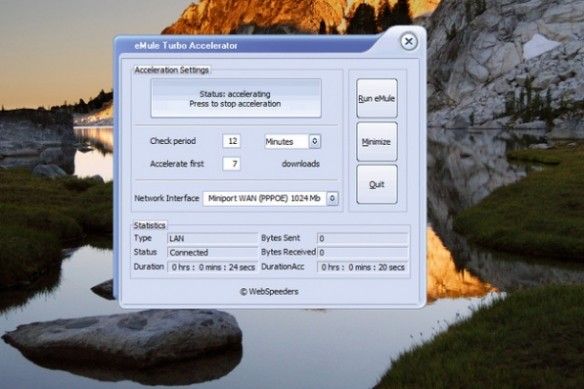Click the eMule Turbo Accelerator title bar
The image size is (584, 389).
pyautogui.click(x=246, y=45)
